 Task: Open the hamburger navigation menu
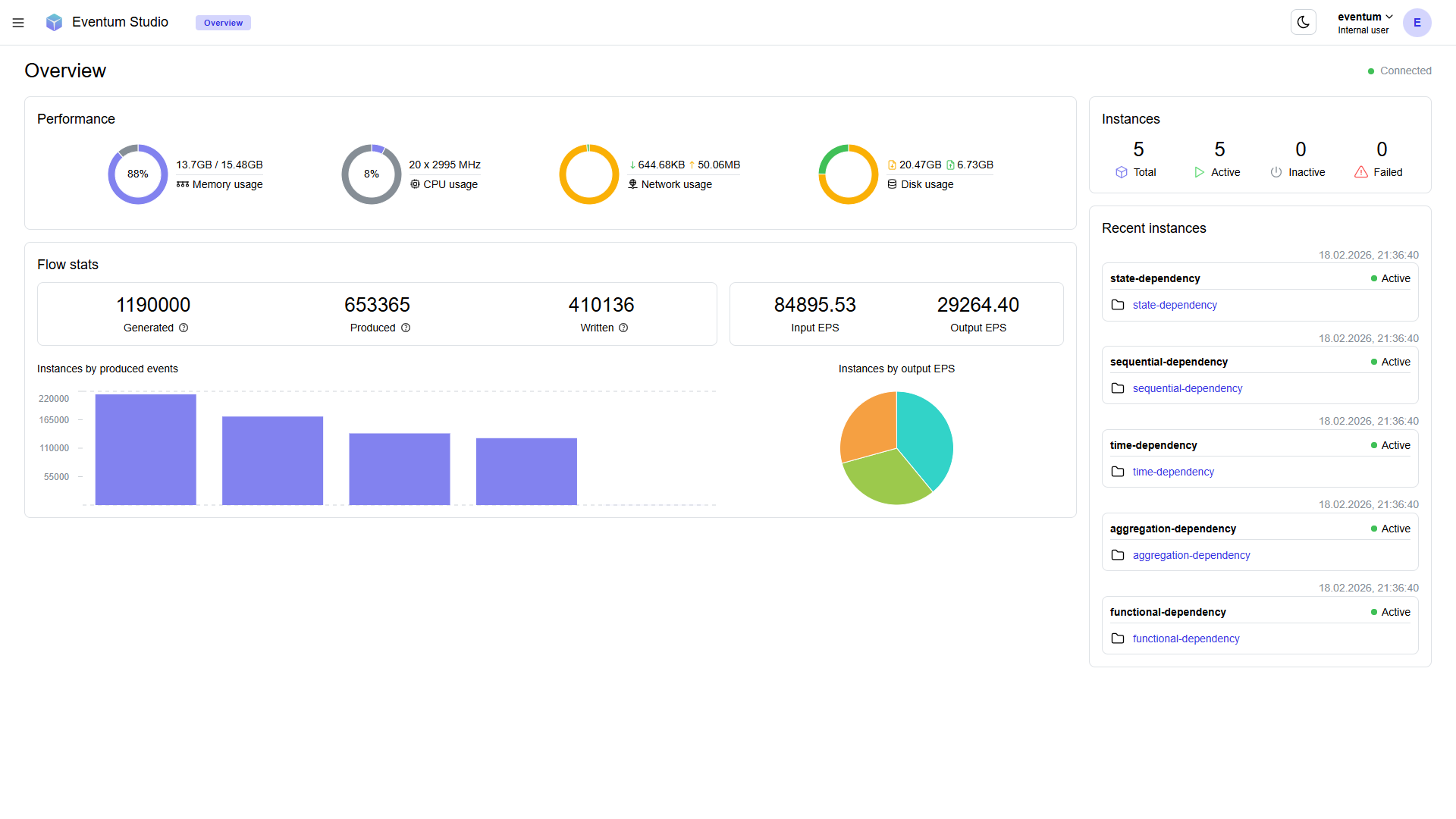click(18, 23)
